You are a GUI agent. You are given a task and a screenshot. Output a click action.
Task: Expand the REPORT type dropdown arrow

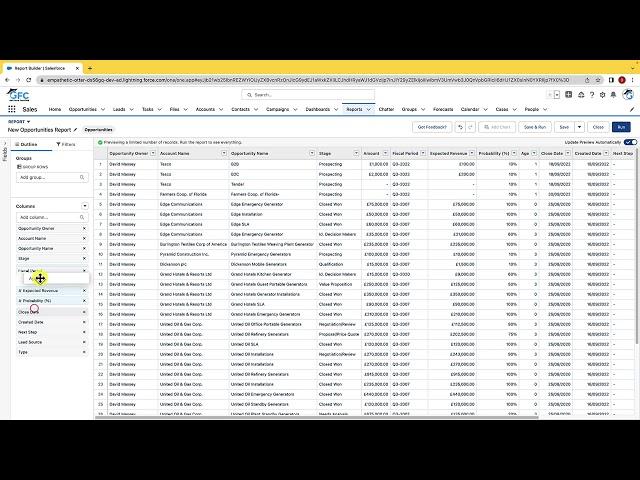29,122
